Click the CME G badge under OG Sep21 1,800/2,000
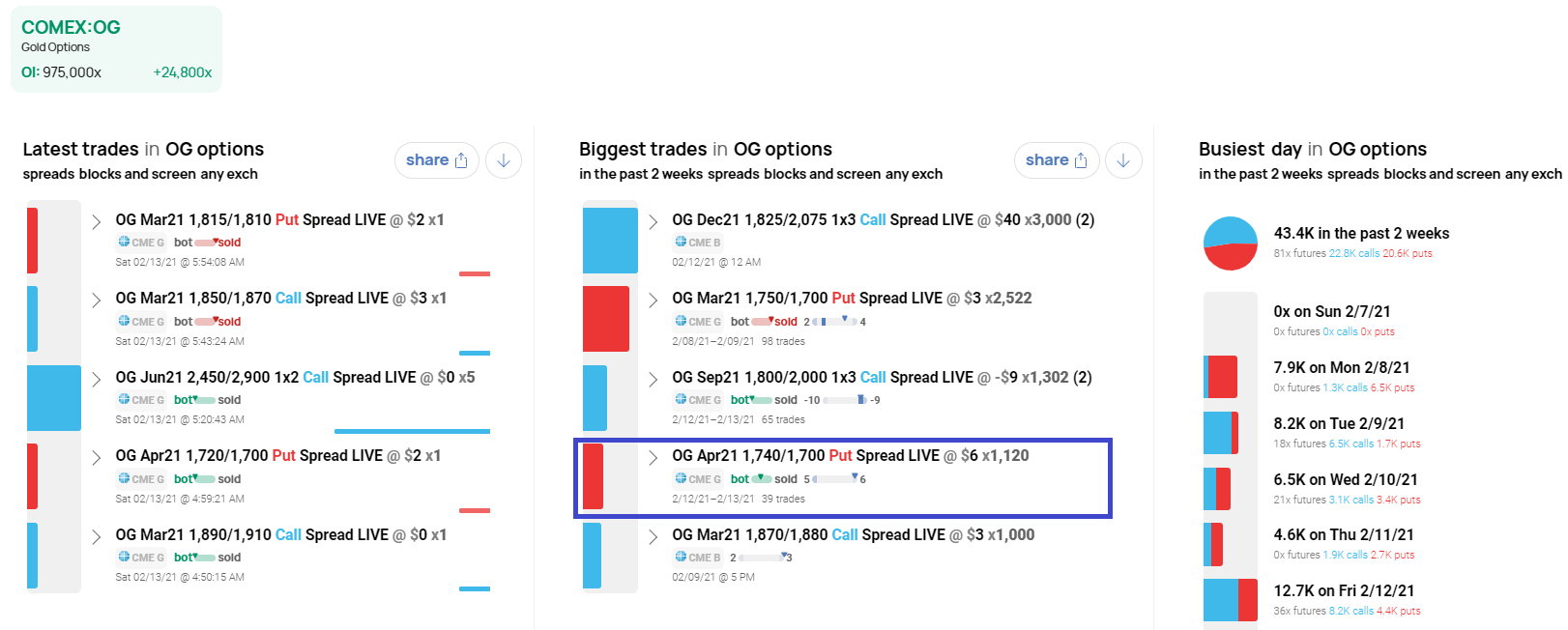1568x630 pixels. (x=698, y=400)
